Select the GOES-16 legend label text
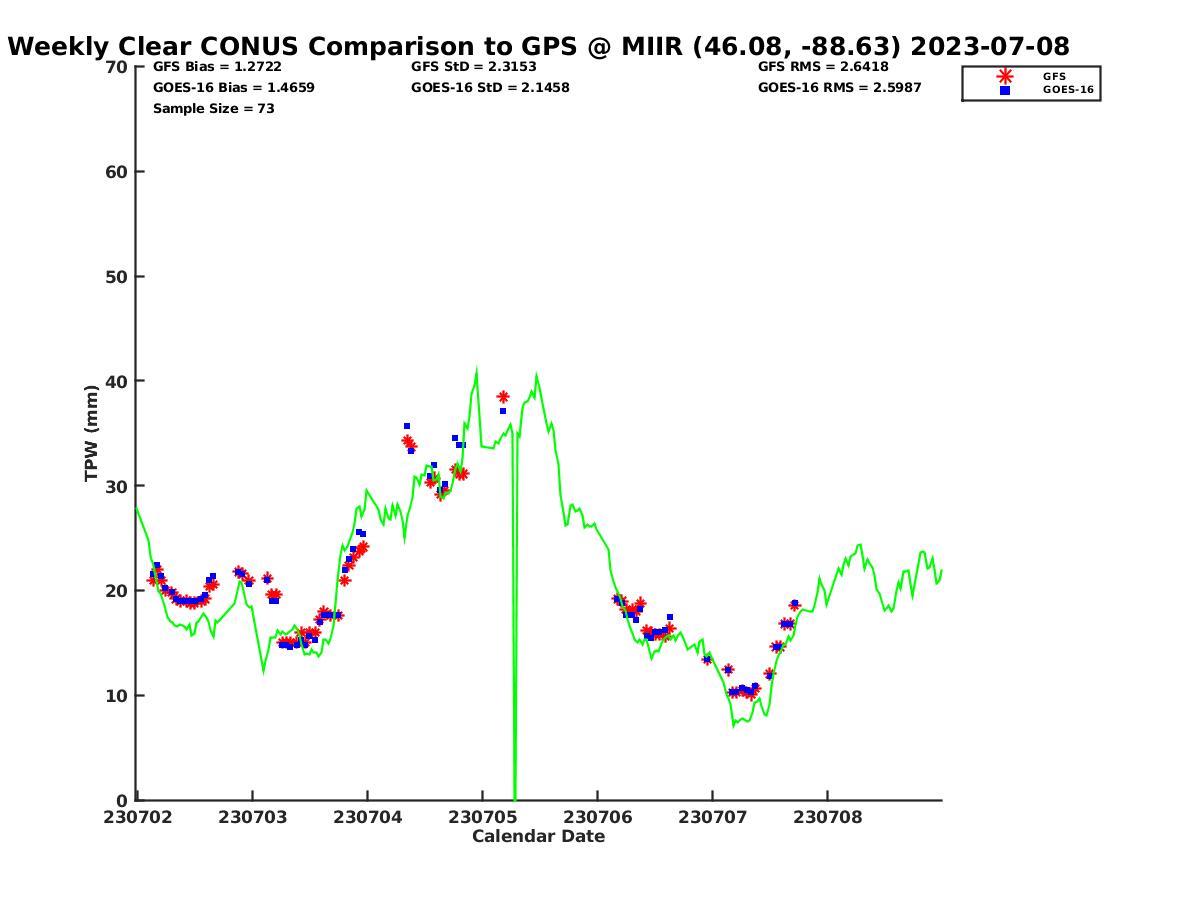This screenshot has width=1200, height=900. [x=1066, y=90]
